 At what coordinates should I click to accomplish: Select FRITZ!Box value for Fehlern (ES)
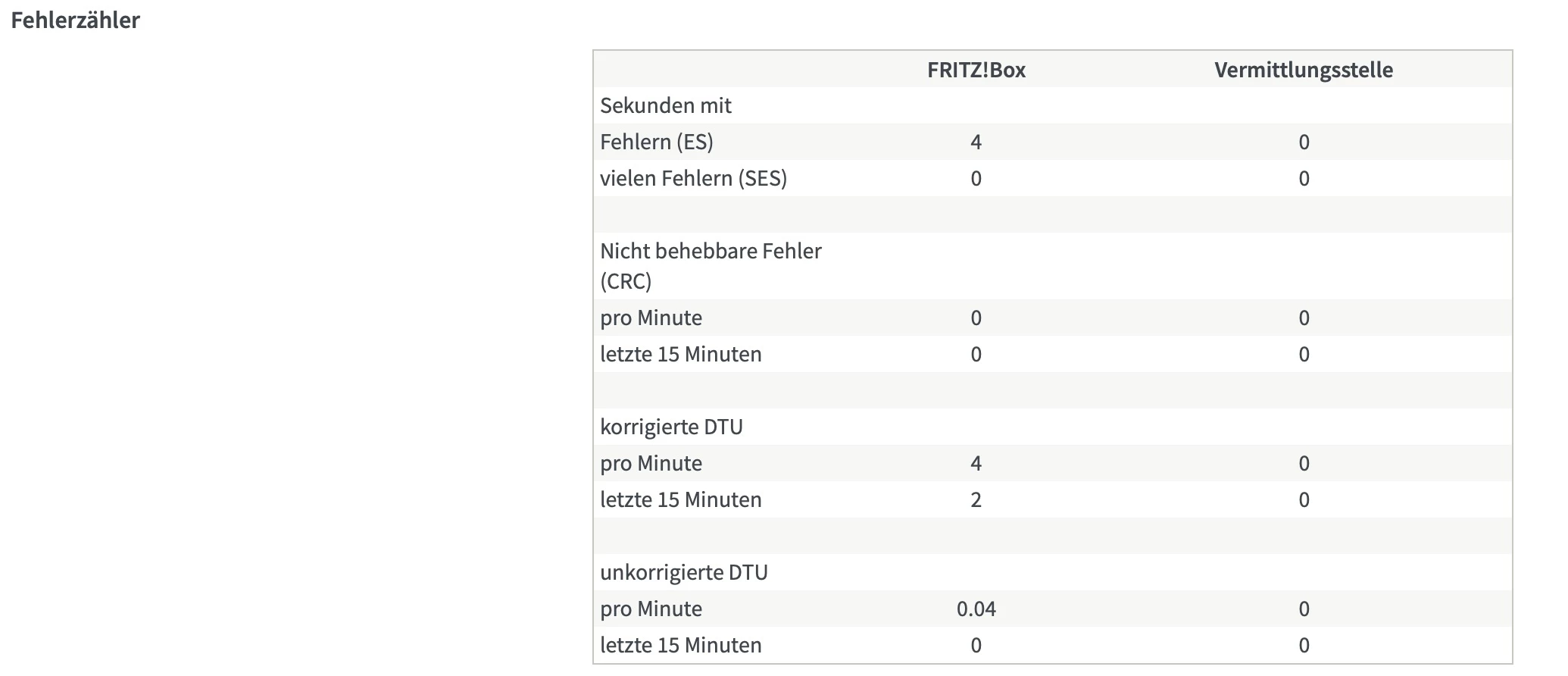976,142
